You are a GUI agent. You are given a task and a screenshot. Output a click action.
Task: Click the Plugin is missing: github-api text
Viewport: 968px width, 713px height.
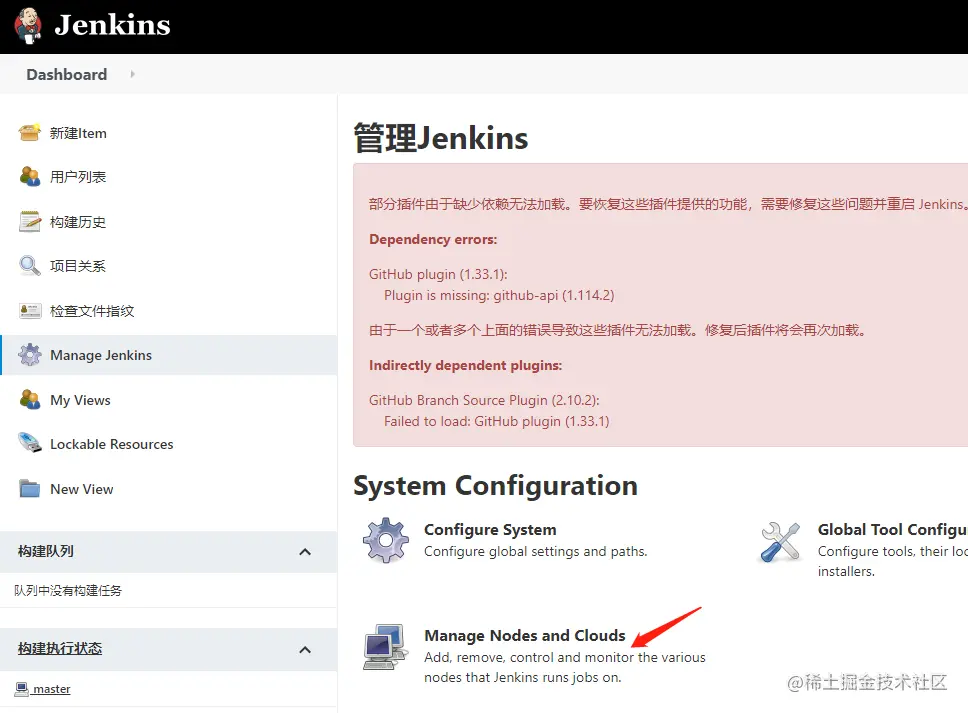tap(499, 295)
